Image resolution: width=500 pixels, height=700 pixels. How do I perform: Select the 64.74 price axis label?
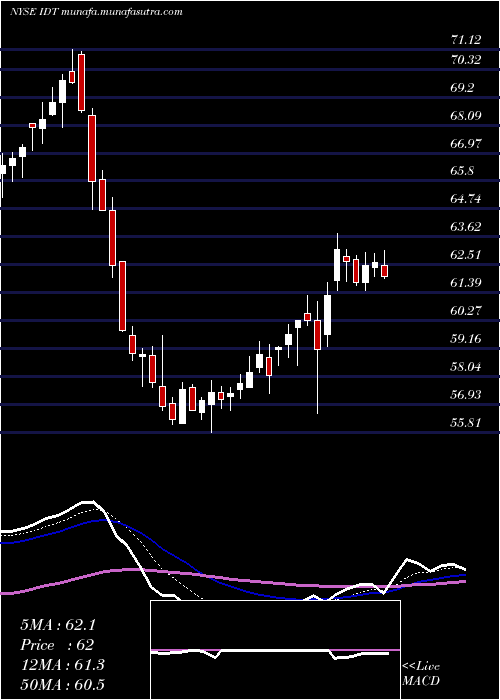coord(466,199)
